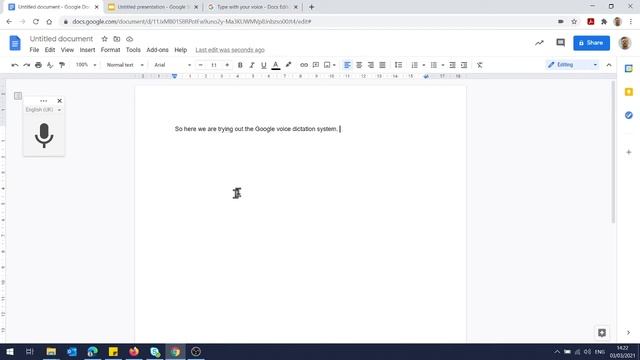The height and width of the screenshot is (360, 640).
Task: Toggle bulleted list
Action: [x=434, y=65]
